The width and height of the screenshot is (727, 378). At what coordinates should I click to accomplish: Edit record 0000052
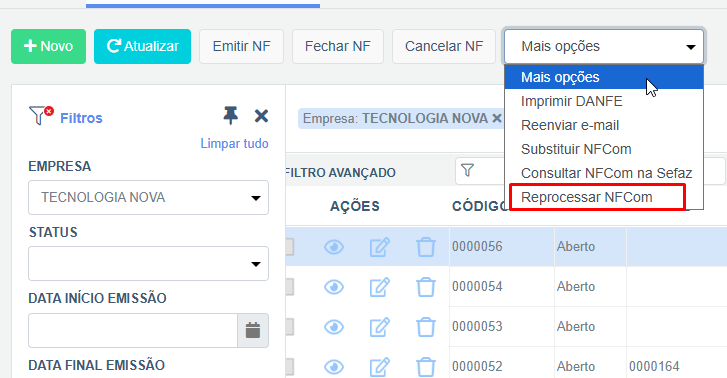point(380,367)
